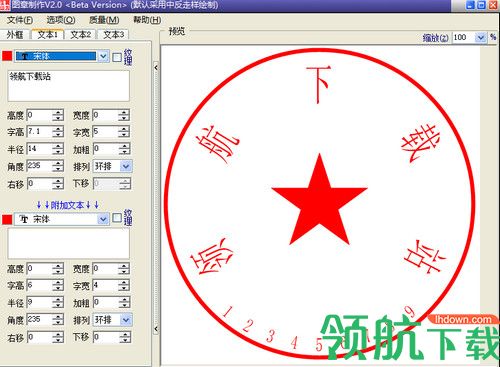
Task: Click the lower 字高 field showing 6
Action: click(x=39, y=285)
